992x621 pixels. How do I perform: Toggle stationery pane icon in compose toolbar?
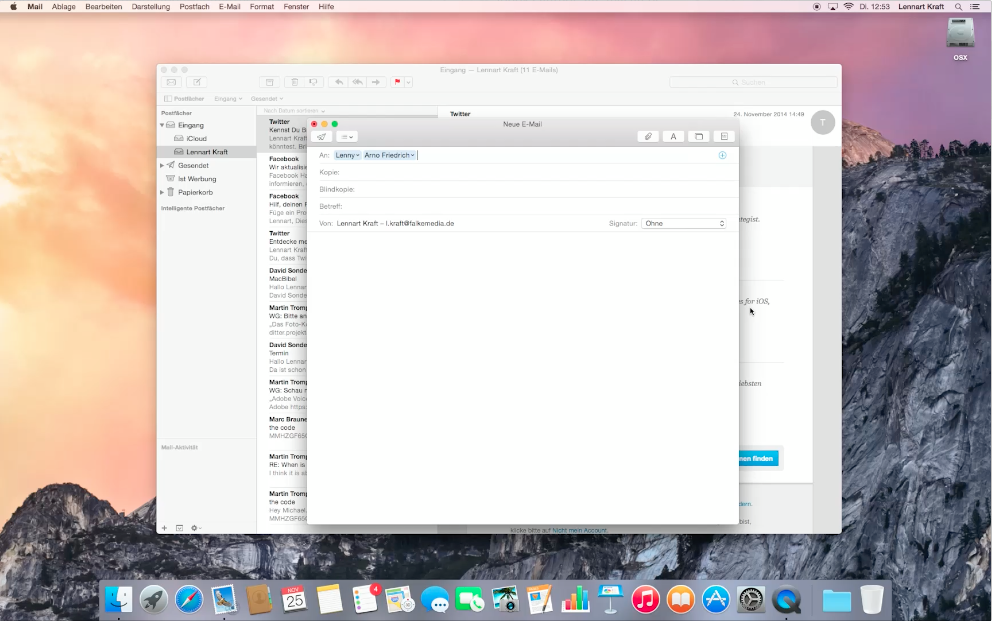724,137
